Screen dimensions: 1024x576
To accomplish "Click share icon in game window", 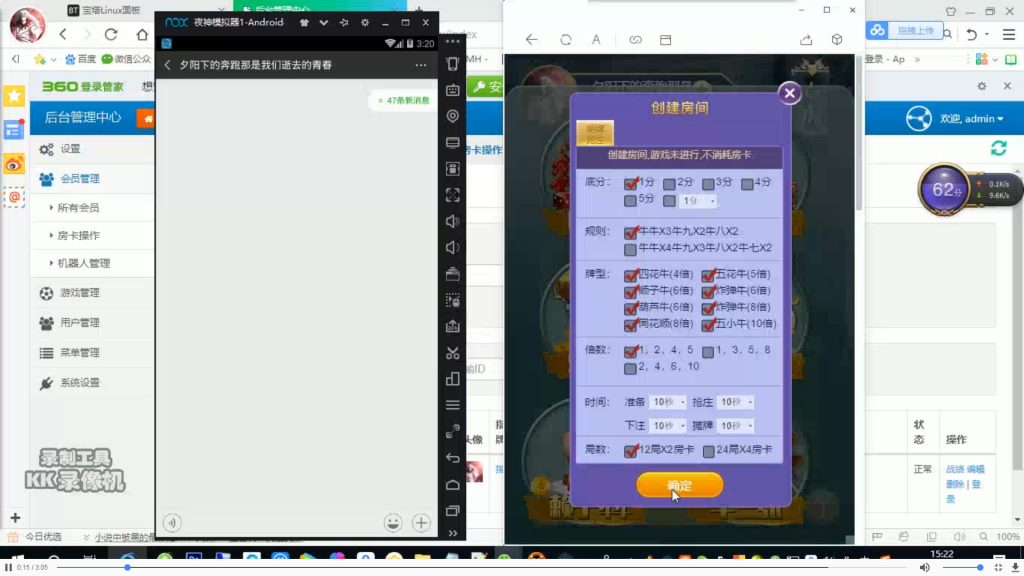I will click(806, 40).
